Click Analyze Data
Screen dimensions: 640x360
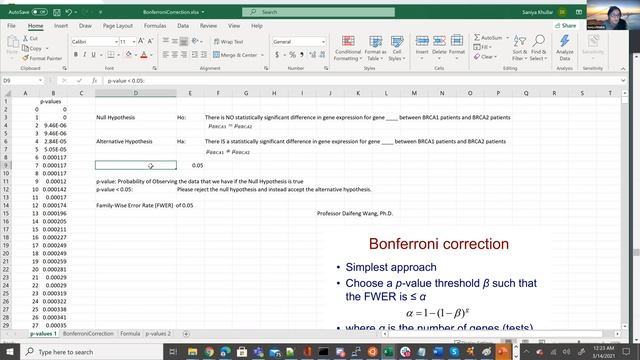(x=564, y=48)
